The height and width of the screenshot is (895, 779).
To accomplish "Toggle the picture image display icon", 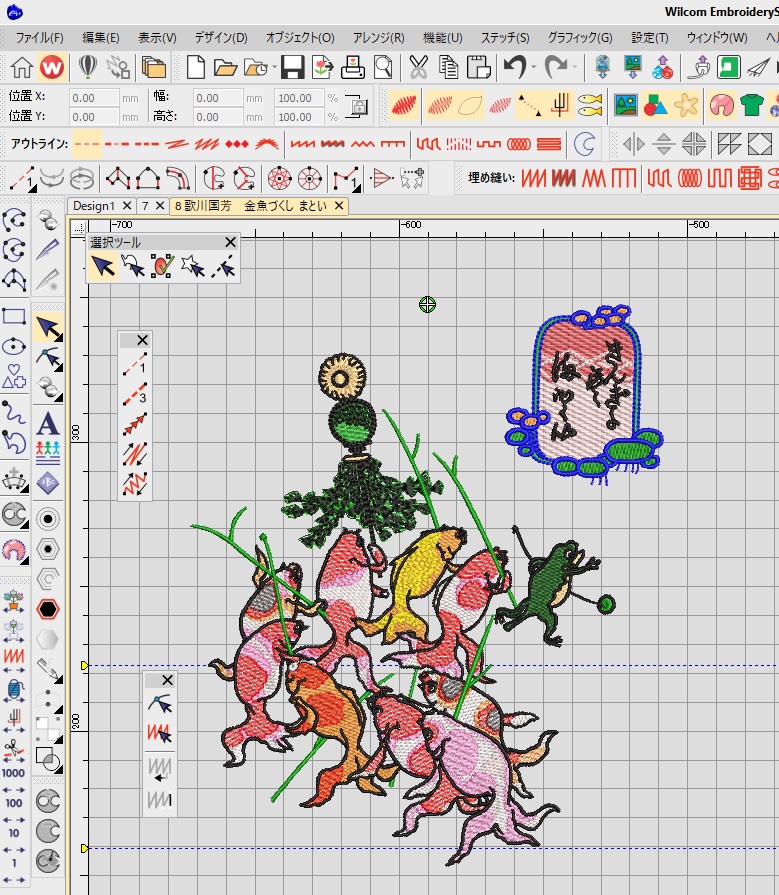I will click(625, 105).
